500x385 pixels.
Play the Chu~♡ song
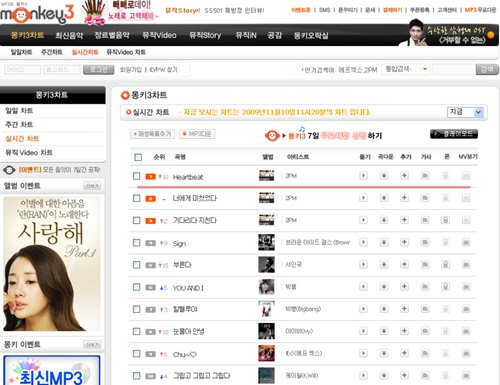click(x=363, y=353)
